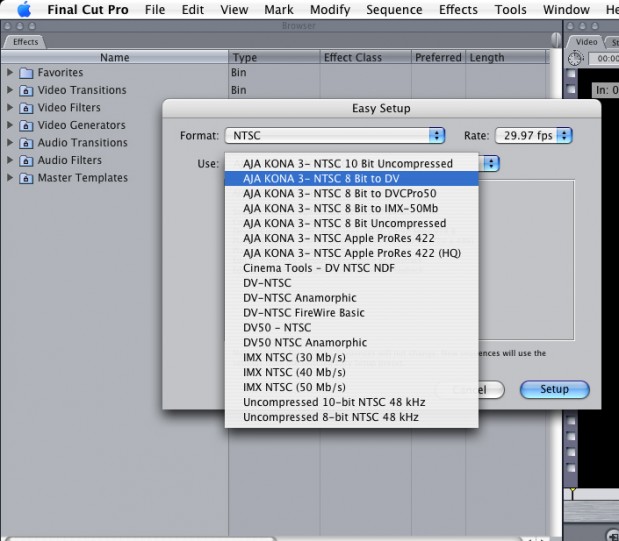Click the Setup button

tap(555, 389)
